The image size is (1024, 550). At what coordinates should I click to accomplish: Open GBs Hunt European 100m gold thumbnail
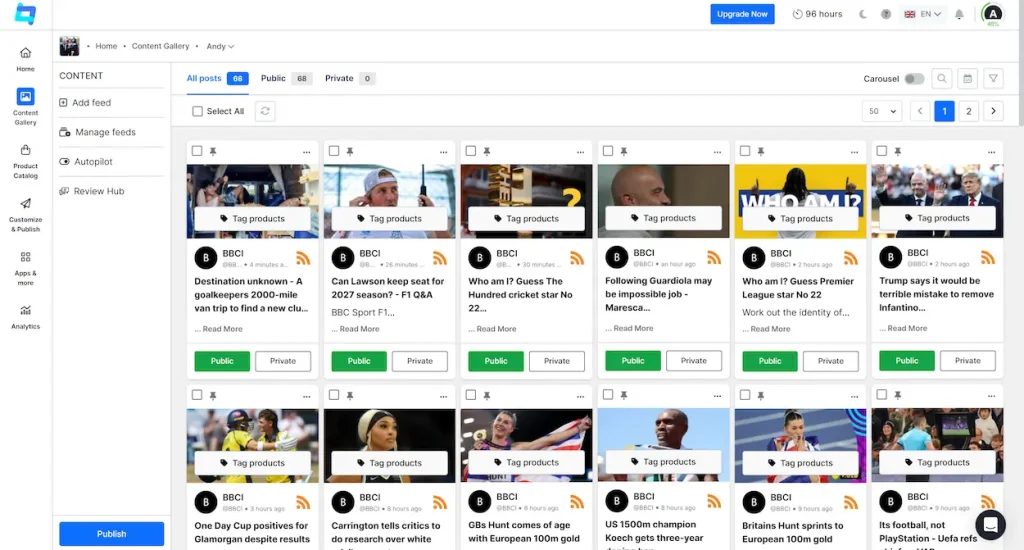pos(526,445)
